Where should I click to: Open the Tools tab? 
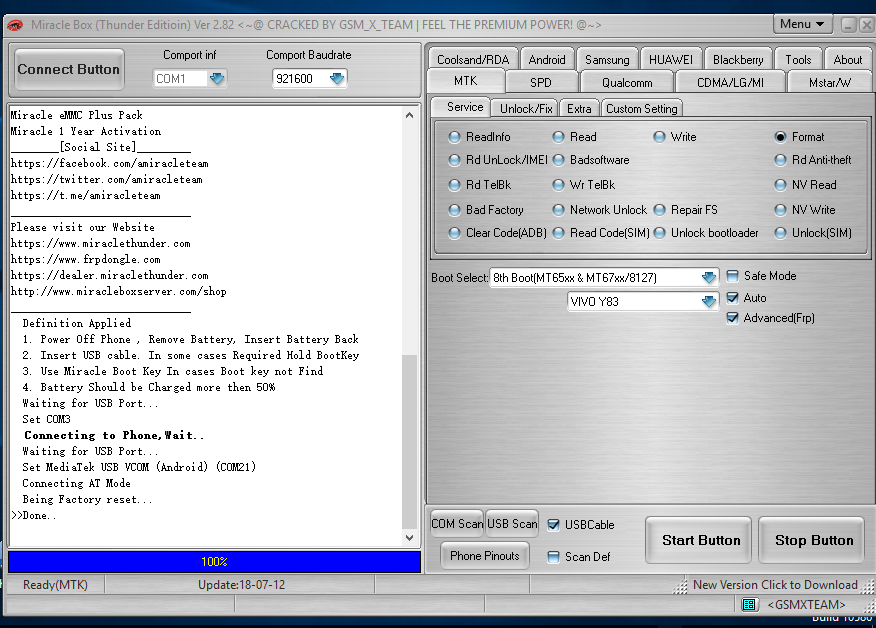pyautogui.click(x=798, y=59)
